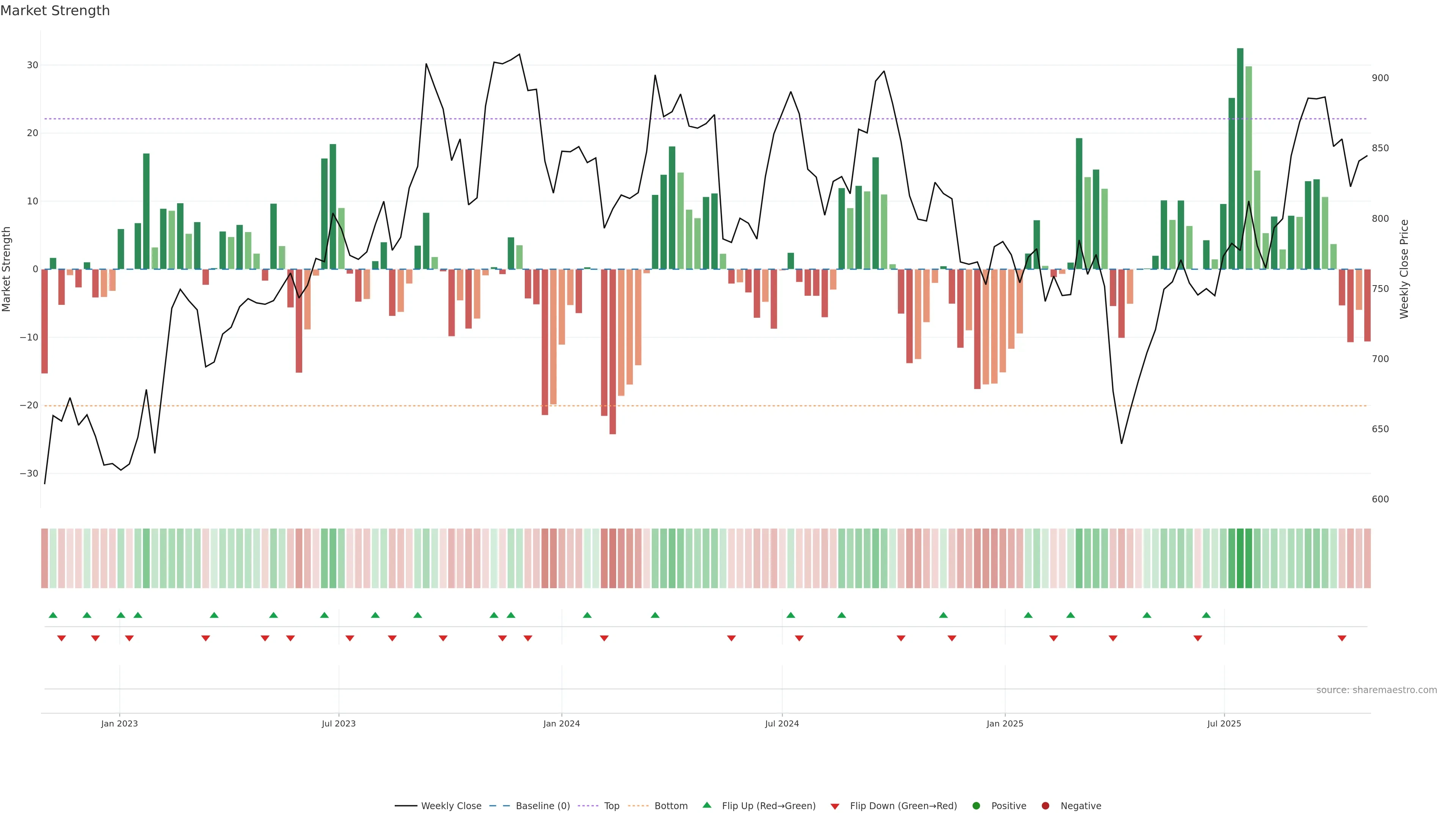1456x819 pixels.
Task: Click the purple Top legend dotted line
Action: point(588,806)
